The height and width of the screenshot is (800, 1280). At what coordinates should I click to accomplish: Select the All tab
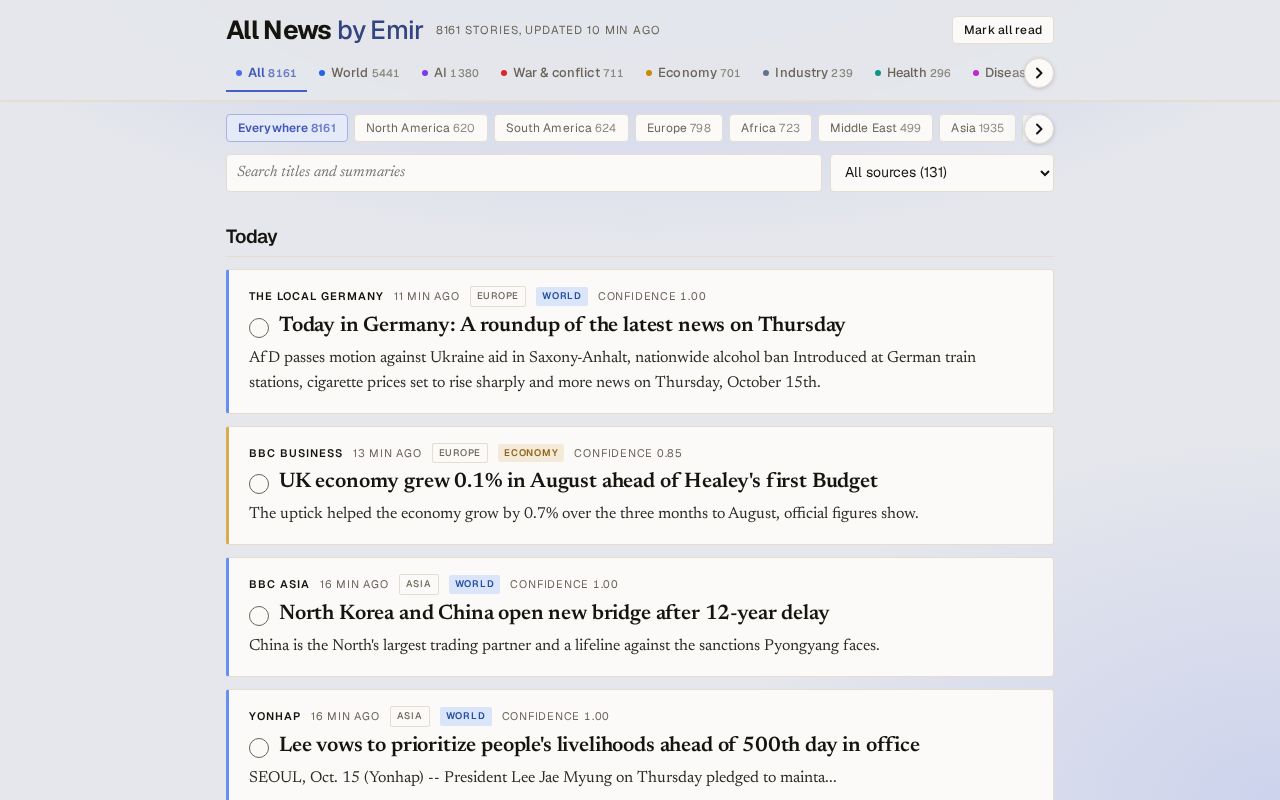(266, 73)
